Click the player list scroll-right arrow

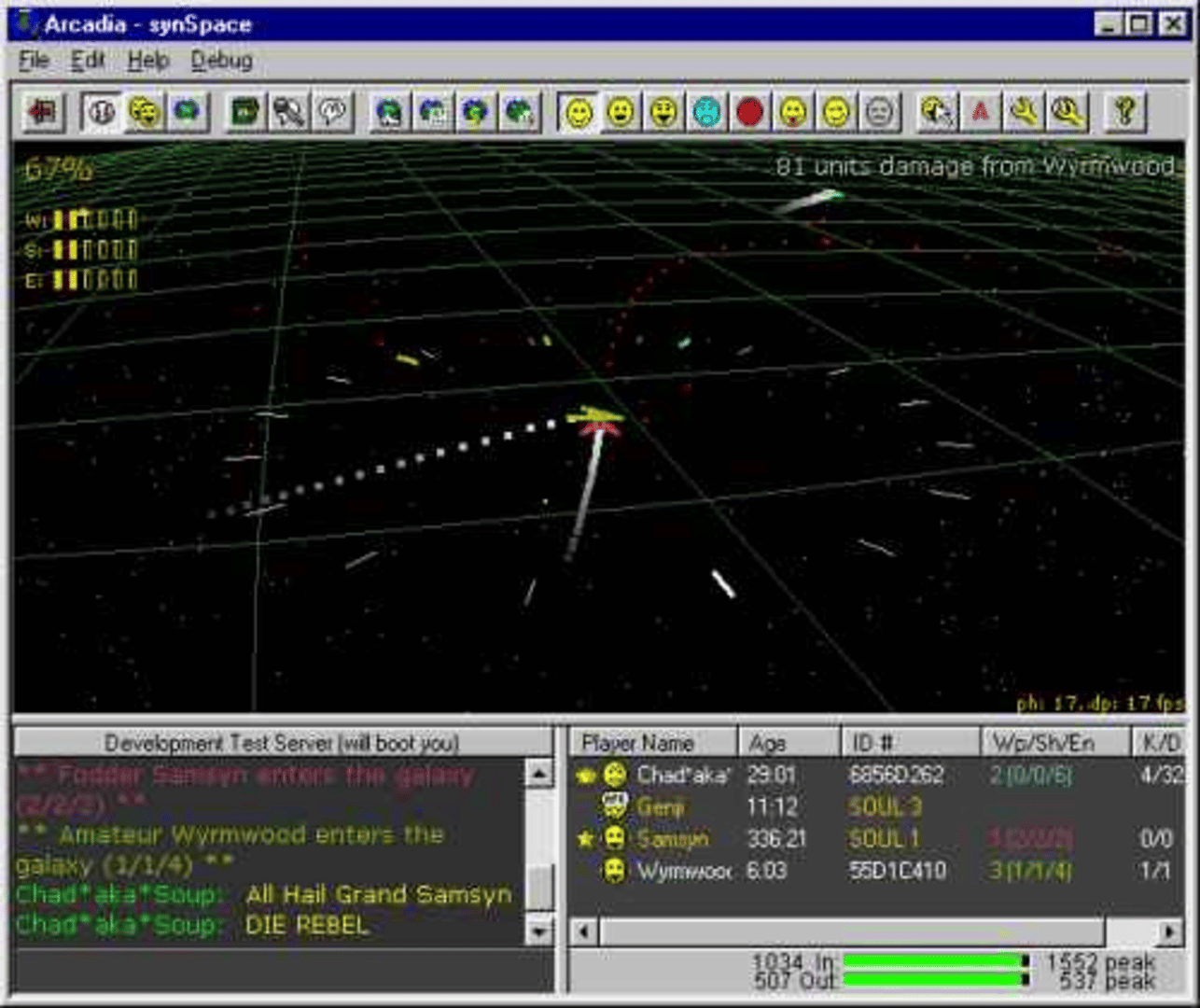1169,931
